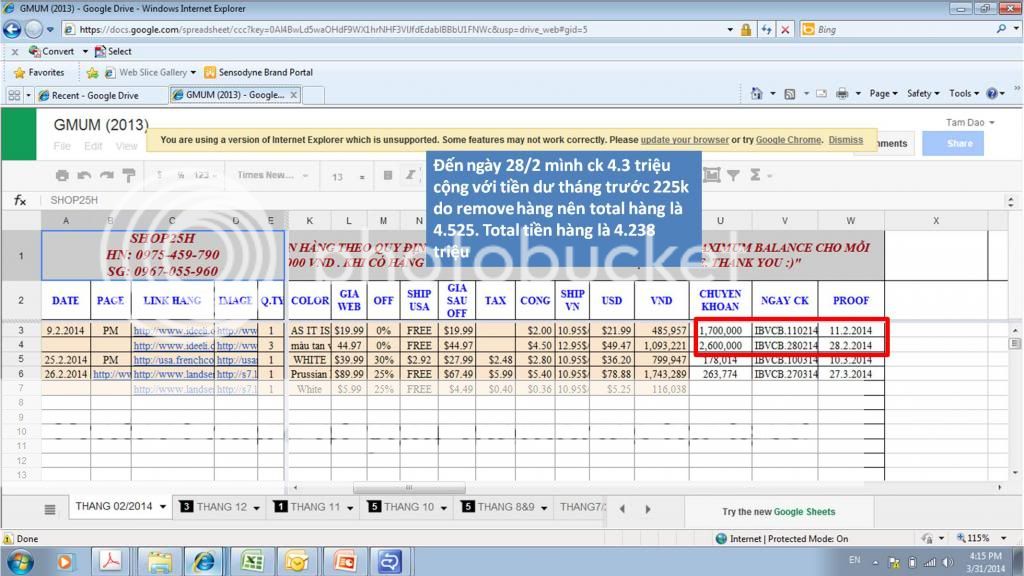Open the Functions sigma icon

pos(756,176)
